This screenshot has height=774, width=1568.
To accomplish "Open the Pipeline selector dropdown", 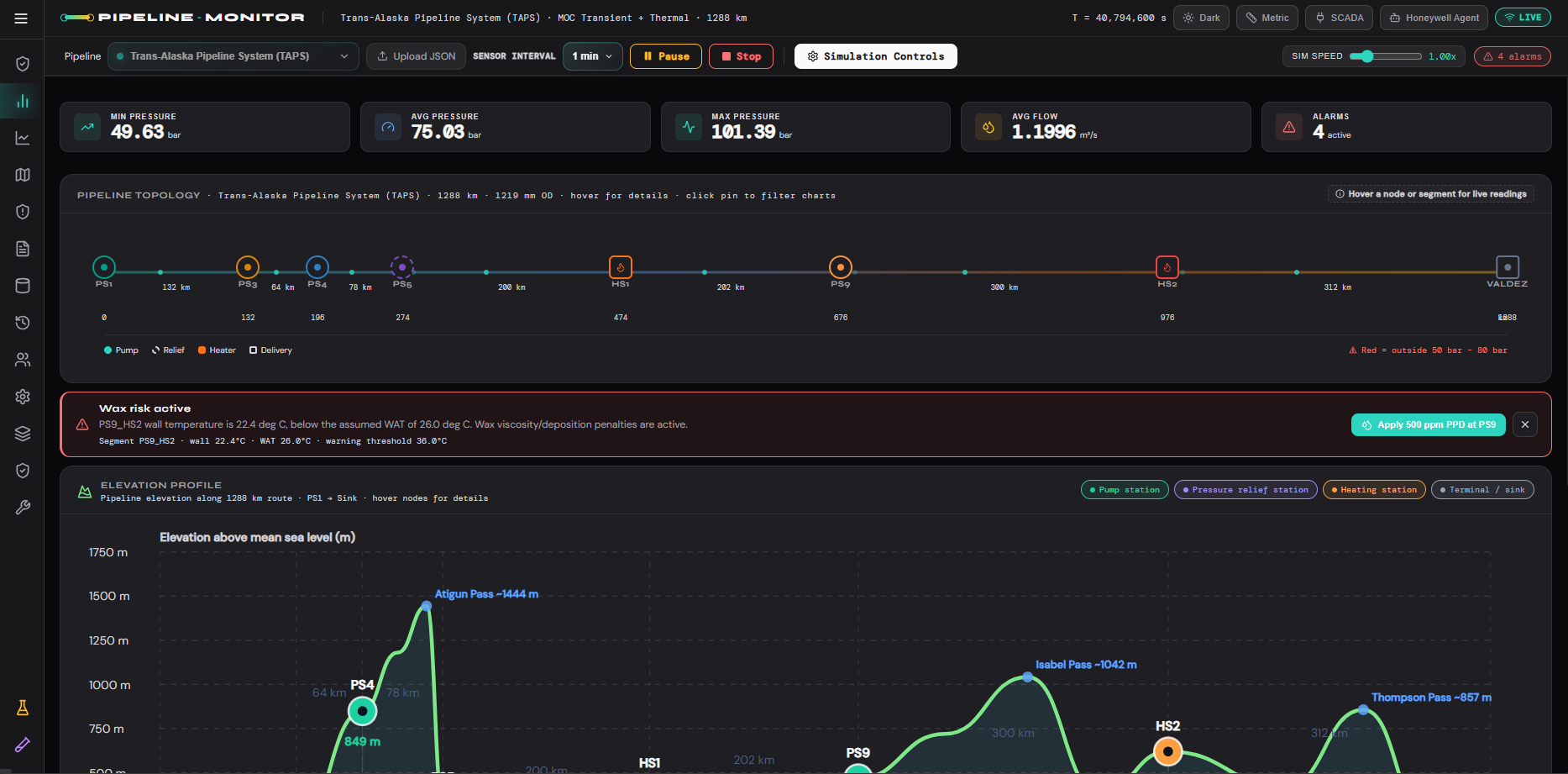I will 233,56.
